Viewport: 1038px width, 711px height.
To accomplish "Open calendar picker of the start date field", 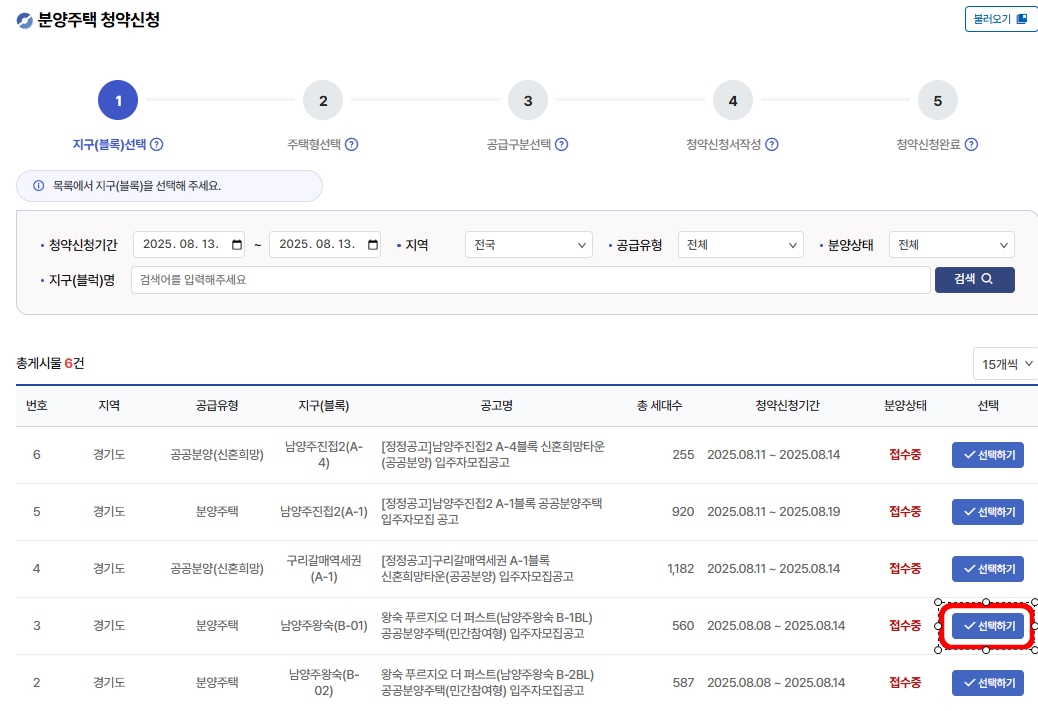I will coord(236,245).
